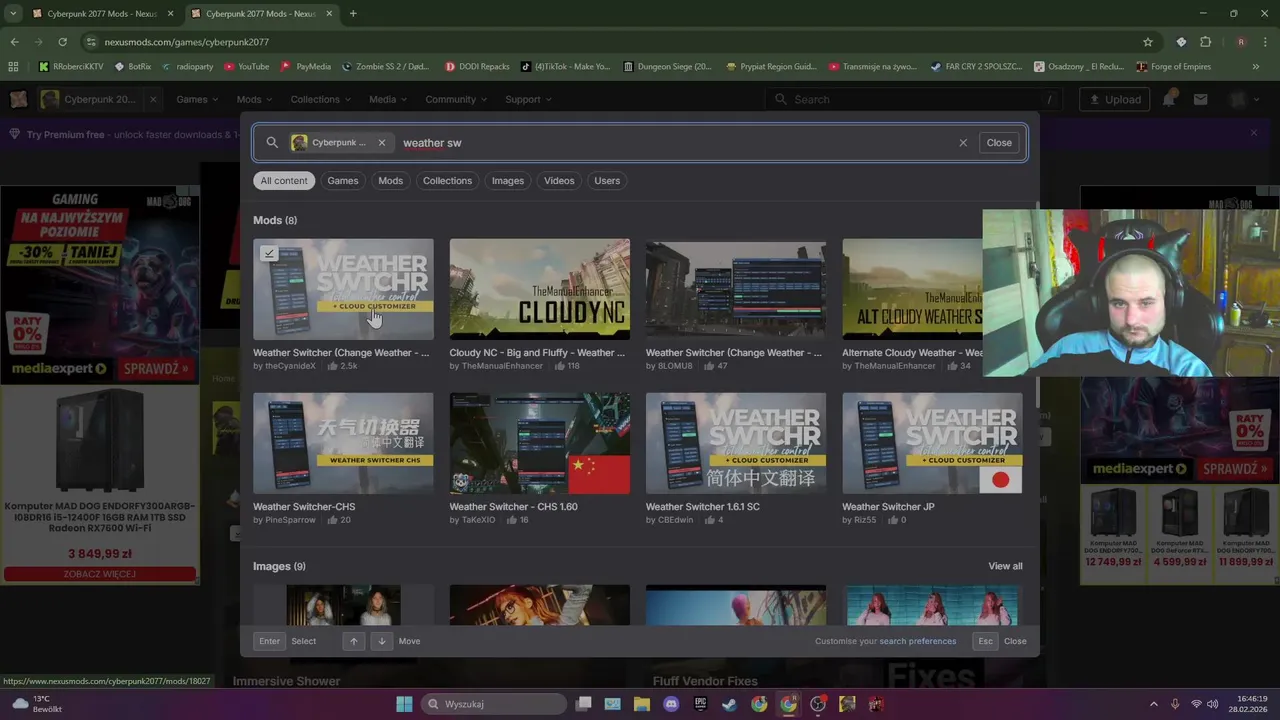Open the YouTube bookmark

click(x=246, y=67)
